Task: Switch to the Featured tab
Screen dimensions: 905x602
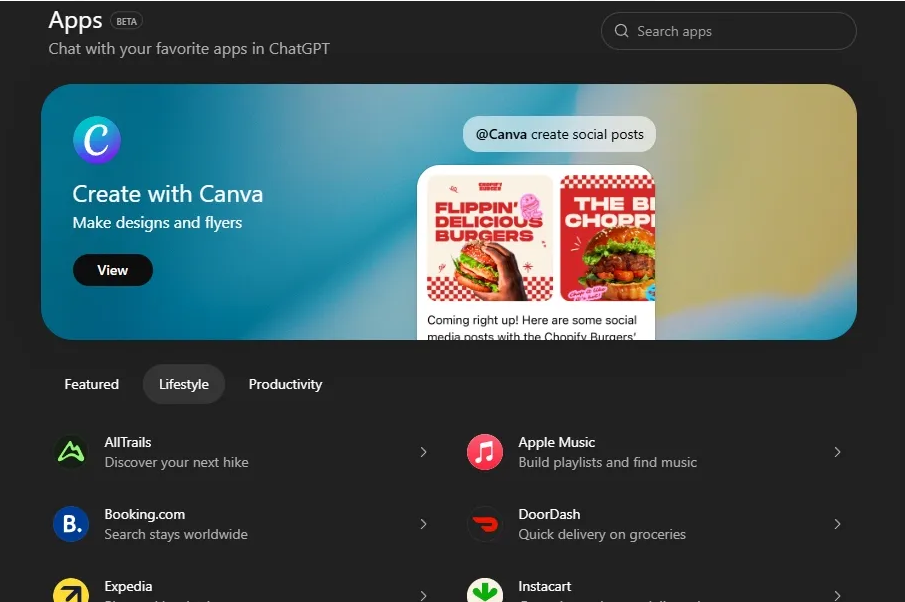Action: [x=90, y=384]
